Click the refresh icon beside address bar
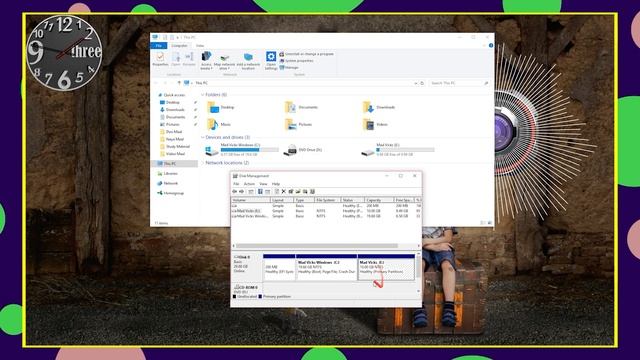 pos(422,83)
